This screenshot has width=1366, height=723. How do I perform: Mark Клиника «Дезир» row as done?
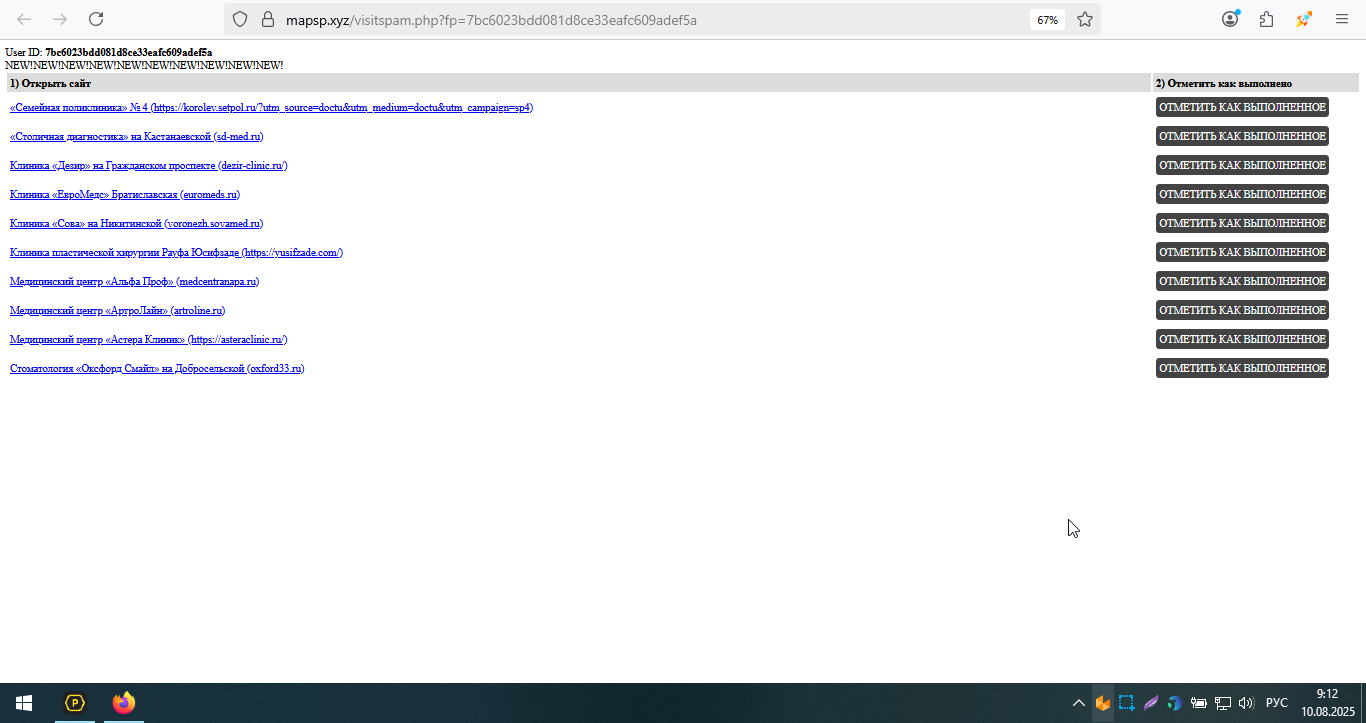point(1242,165)
